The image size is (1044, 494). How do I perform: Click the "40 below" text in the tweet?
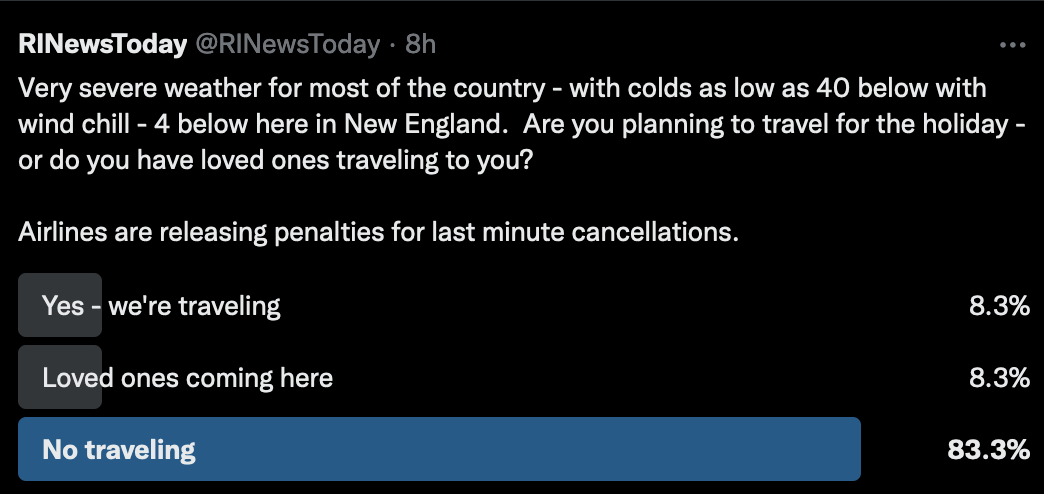(x=880, y=89)
